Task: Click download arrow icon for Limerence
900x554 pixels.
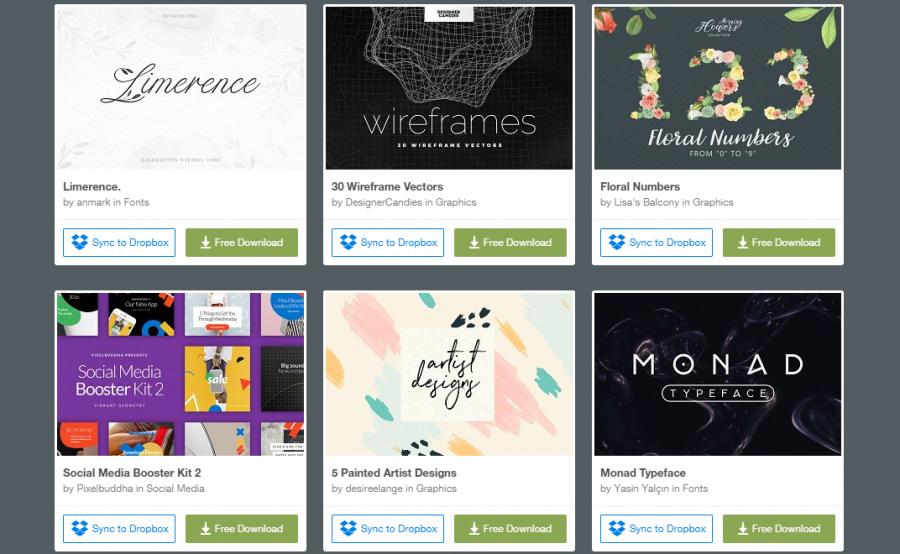Action: [x=205, y=243]
